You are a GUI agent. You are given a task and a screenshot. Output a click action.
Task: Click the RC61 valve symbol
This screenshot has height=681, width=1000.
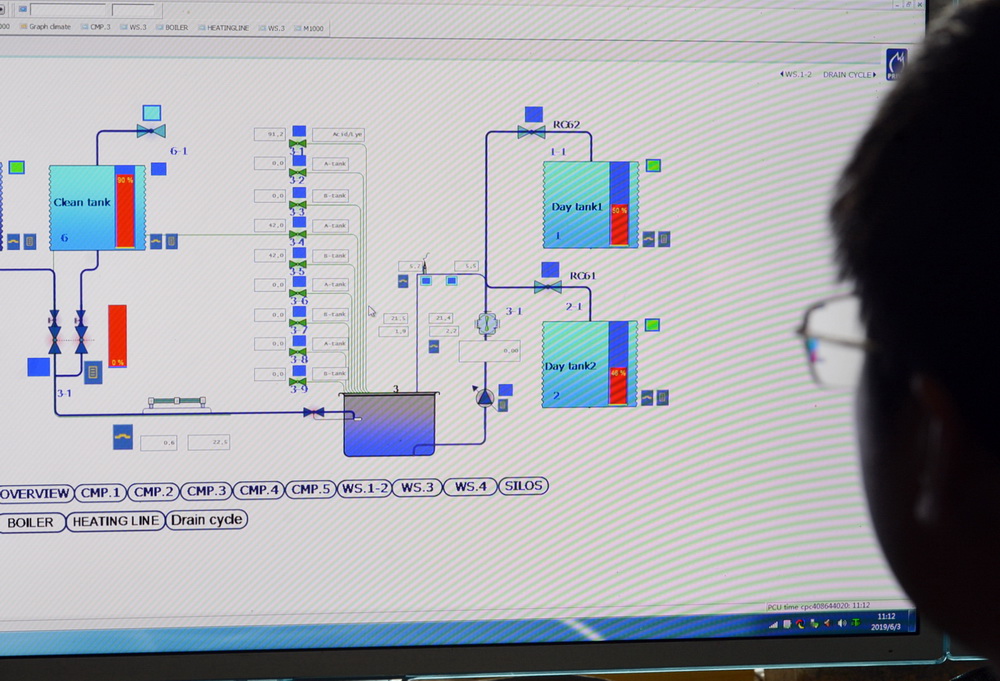[548, 288]
